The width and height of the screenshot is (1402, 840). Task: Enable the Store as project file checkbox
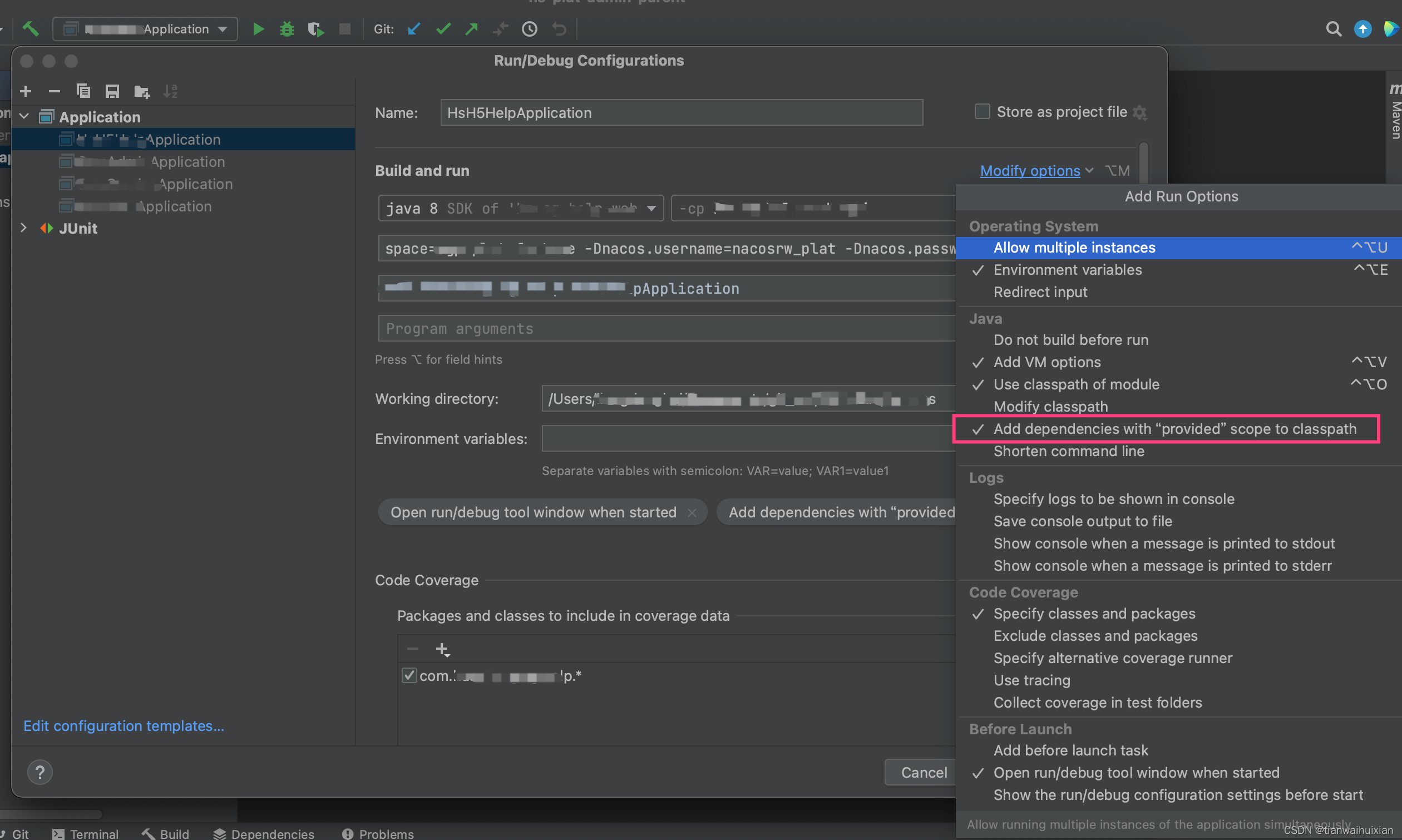[982, 111]
